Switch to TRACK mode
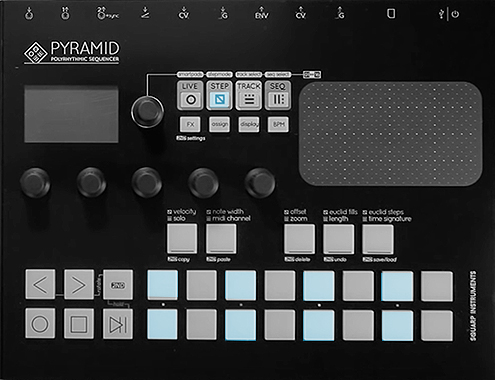Screen dimensions: 495x380 point(249,95)
